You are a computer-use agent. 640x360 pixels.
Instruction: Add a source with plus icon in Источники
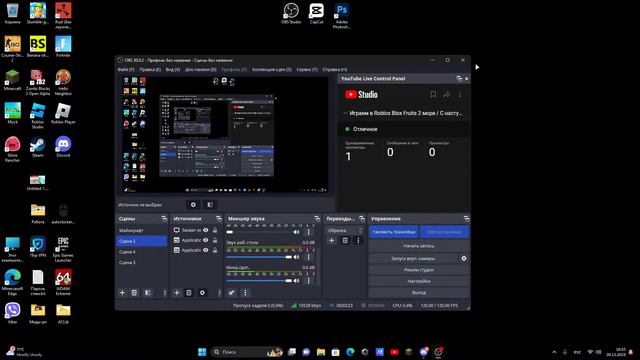177,293
